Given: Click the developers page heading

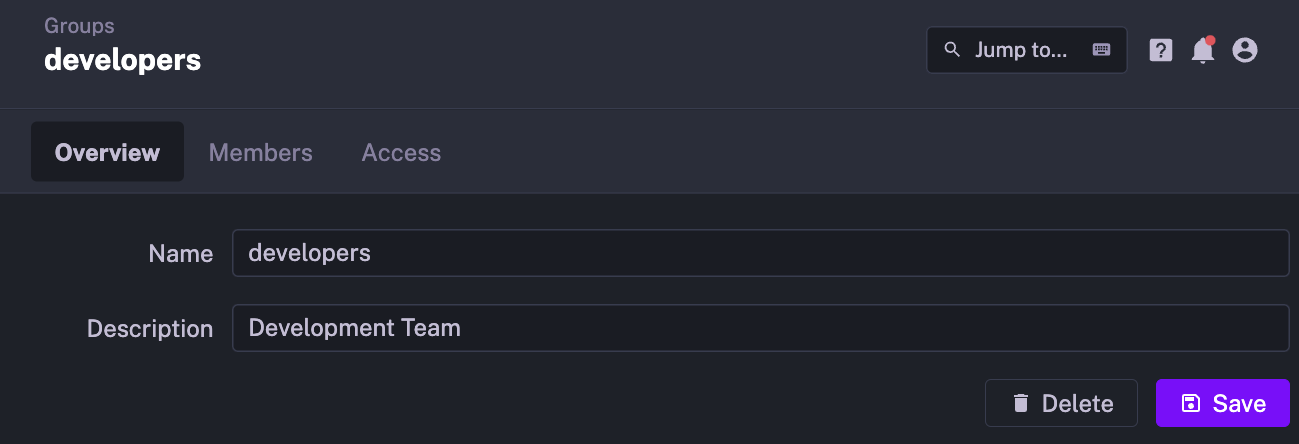Looking at the screenshot, I should click(122, 60).
